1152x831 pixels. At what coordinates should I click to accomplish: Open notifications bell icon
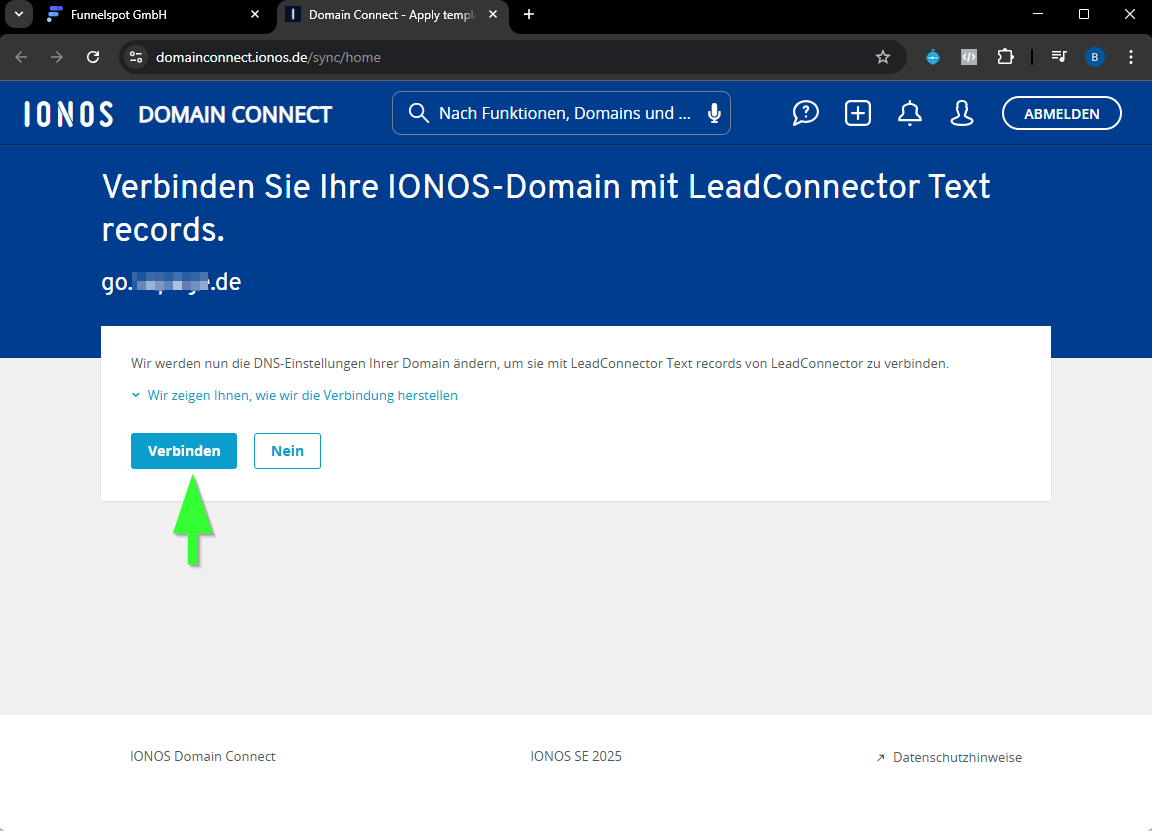pos(910,113)
